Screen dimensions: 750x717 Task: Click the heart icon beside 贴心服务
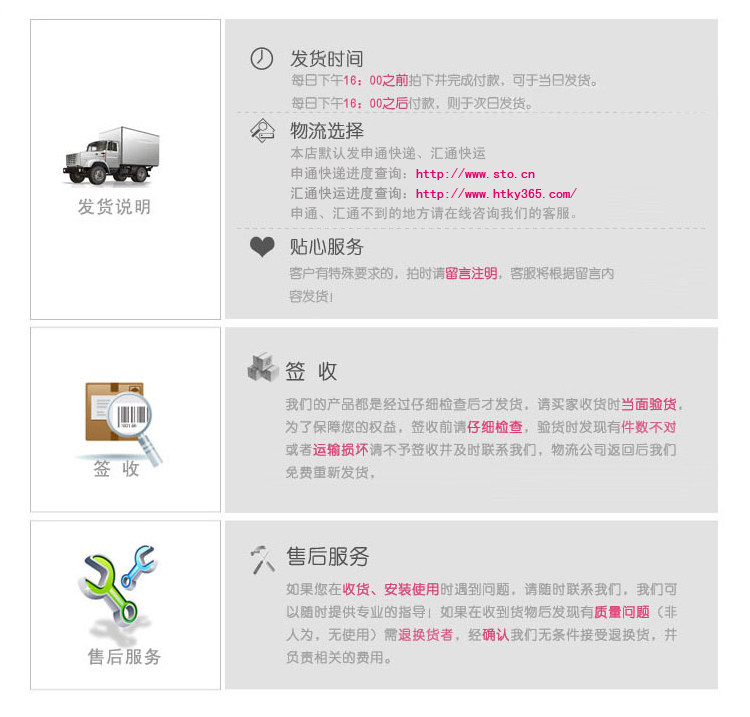tap(262, 247)
